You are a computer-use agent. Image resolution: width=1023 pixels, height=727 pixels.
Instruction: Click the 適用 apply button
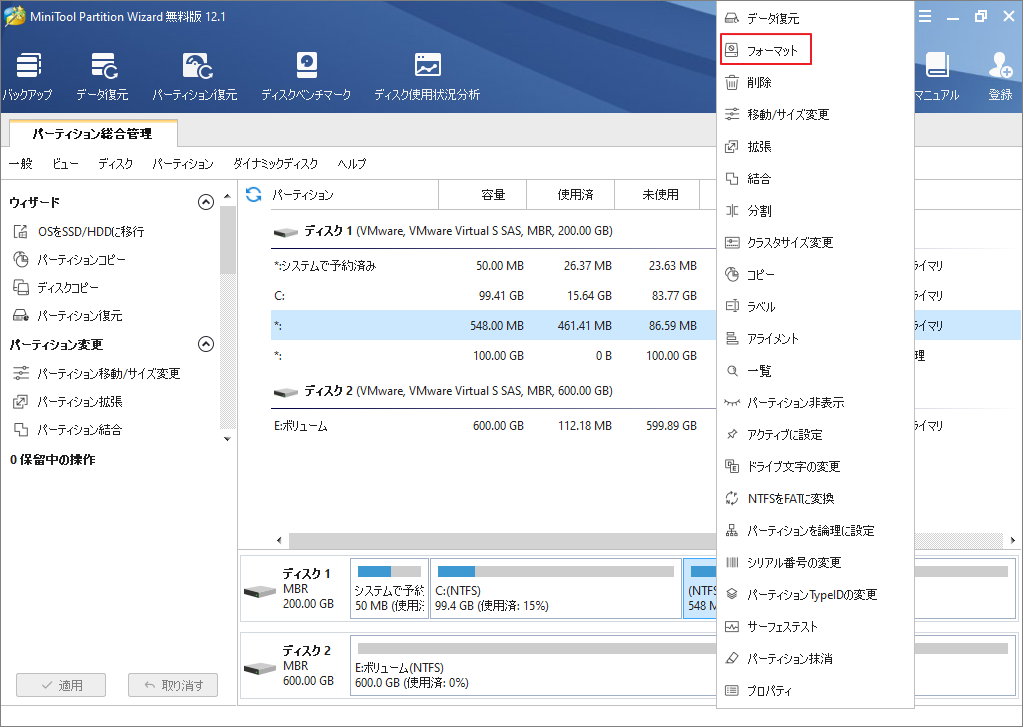point(60,685)
